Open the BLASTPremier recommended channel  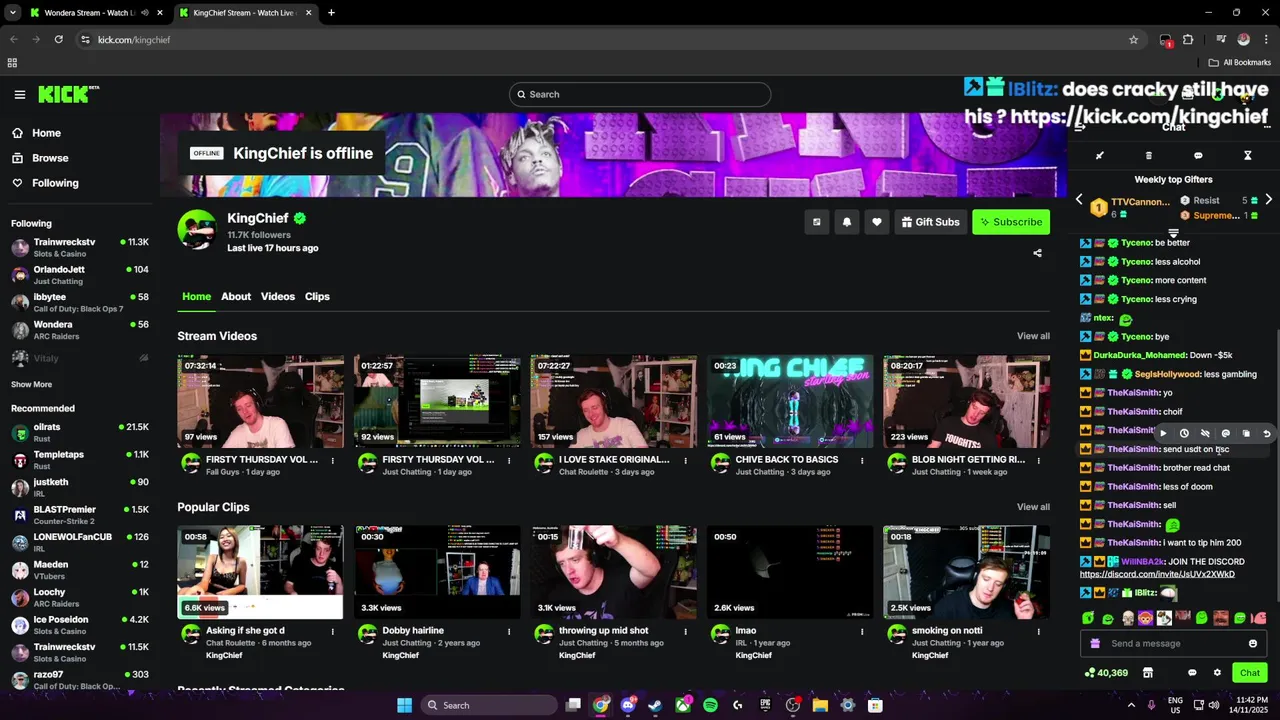pos(80,515)
